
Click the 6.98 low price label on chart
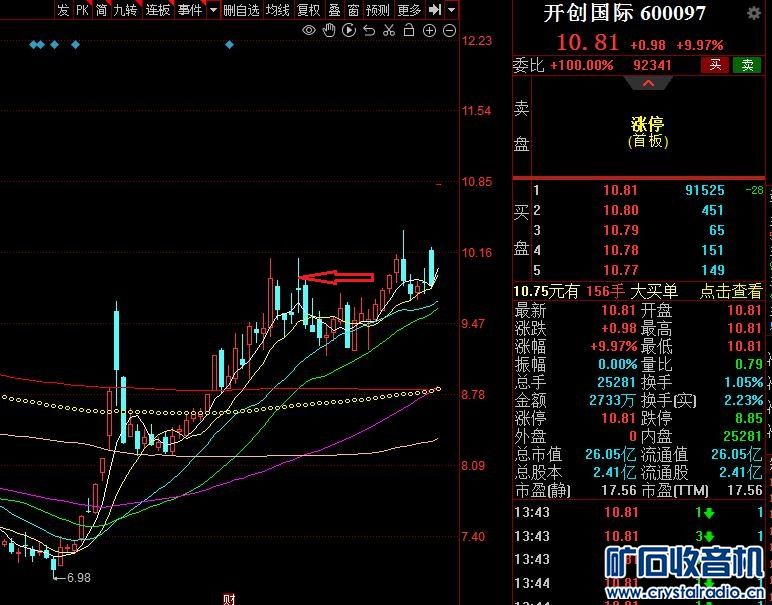(x=78, y=577)
